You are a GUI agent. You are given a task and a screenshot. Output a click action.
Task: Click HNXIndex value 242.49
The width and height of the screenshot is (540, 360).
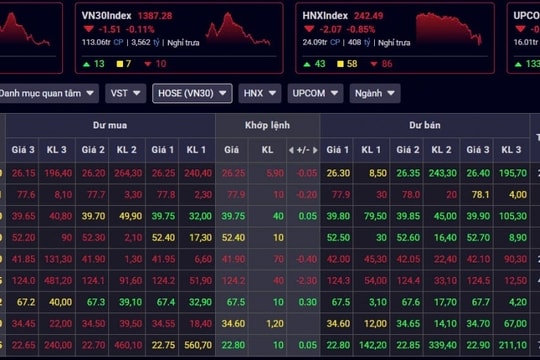pyautogui.click(x=368, y=16)
